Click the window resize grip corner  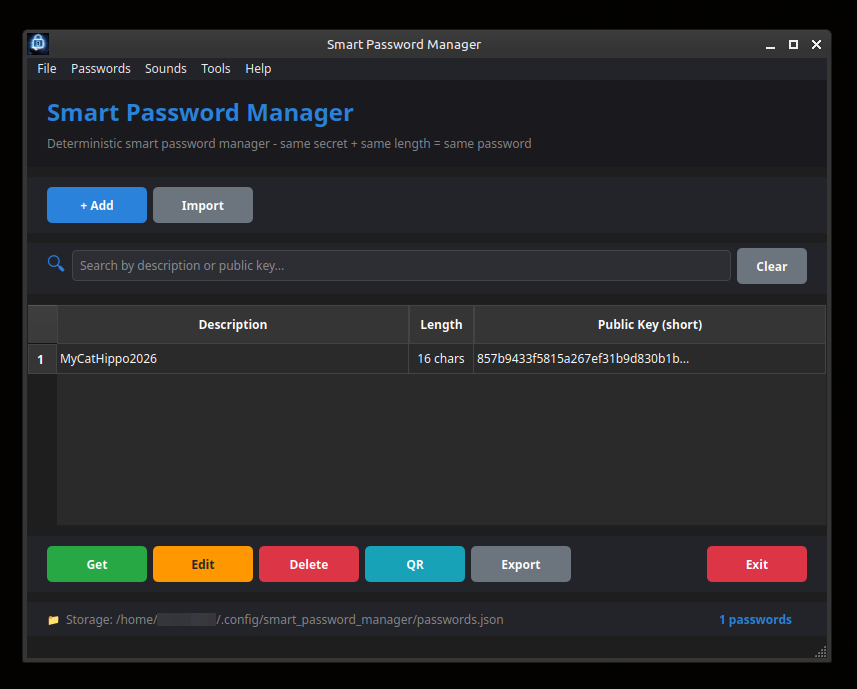(x=820, y=651)
